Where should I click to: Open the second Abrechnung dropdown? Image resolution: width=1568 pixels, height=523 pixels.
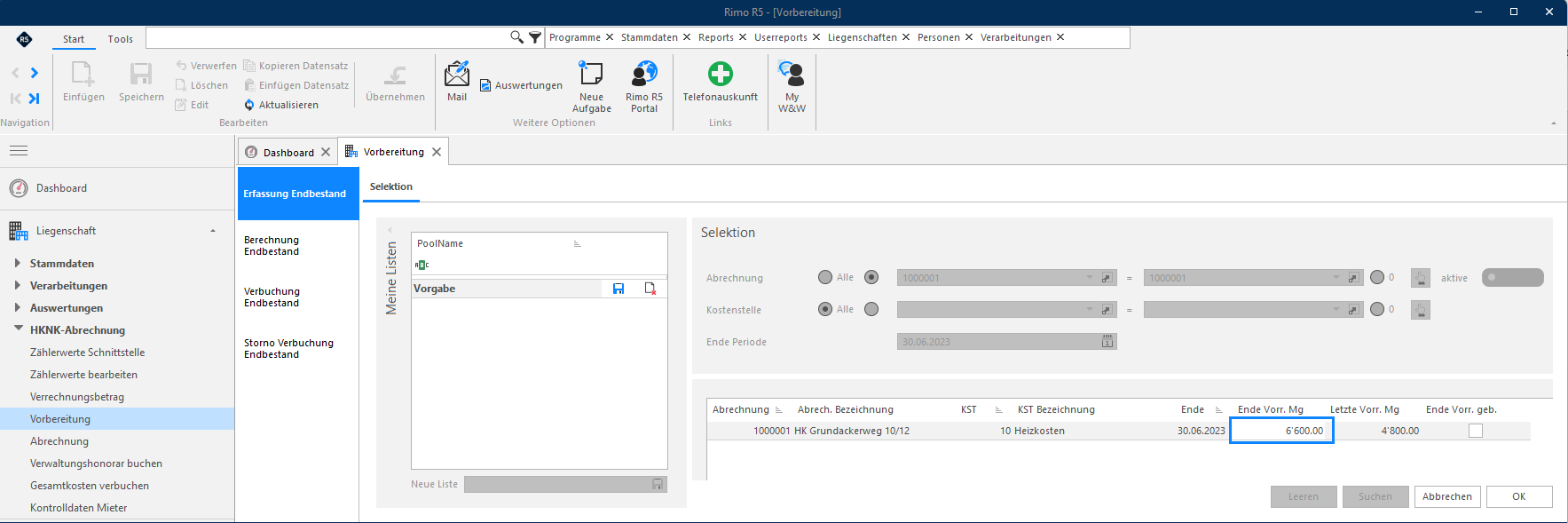point(1336,278)
